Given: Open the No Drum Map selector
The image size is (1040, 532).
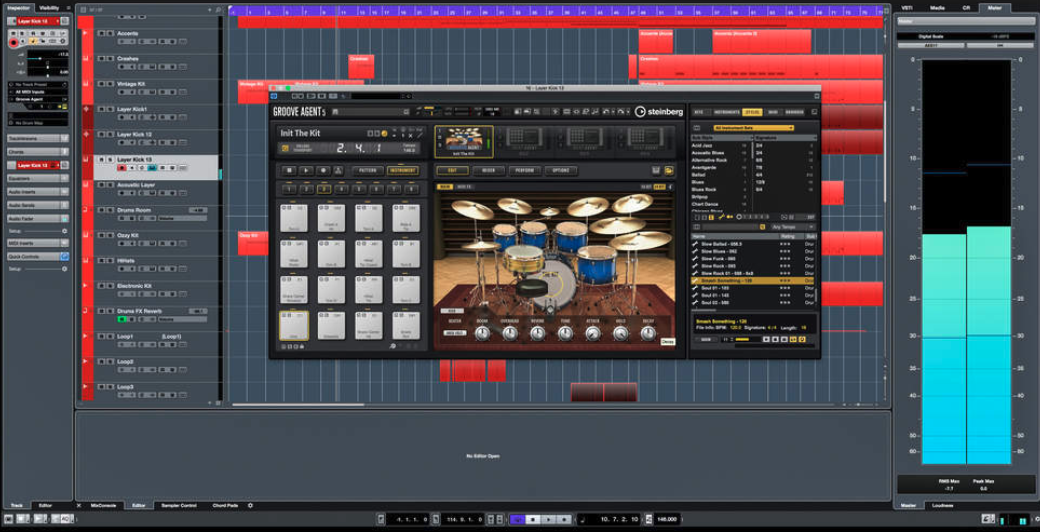Looking at the screenshot, I should tap(37, 123).
